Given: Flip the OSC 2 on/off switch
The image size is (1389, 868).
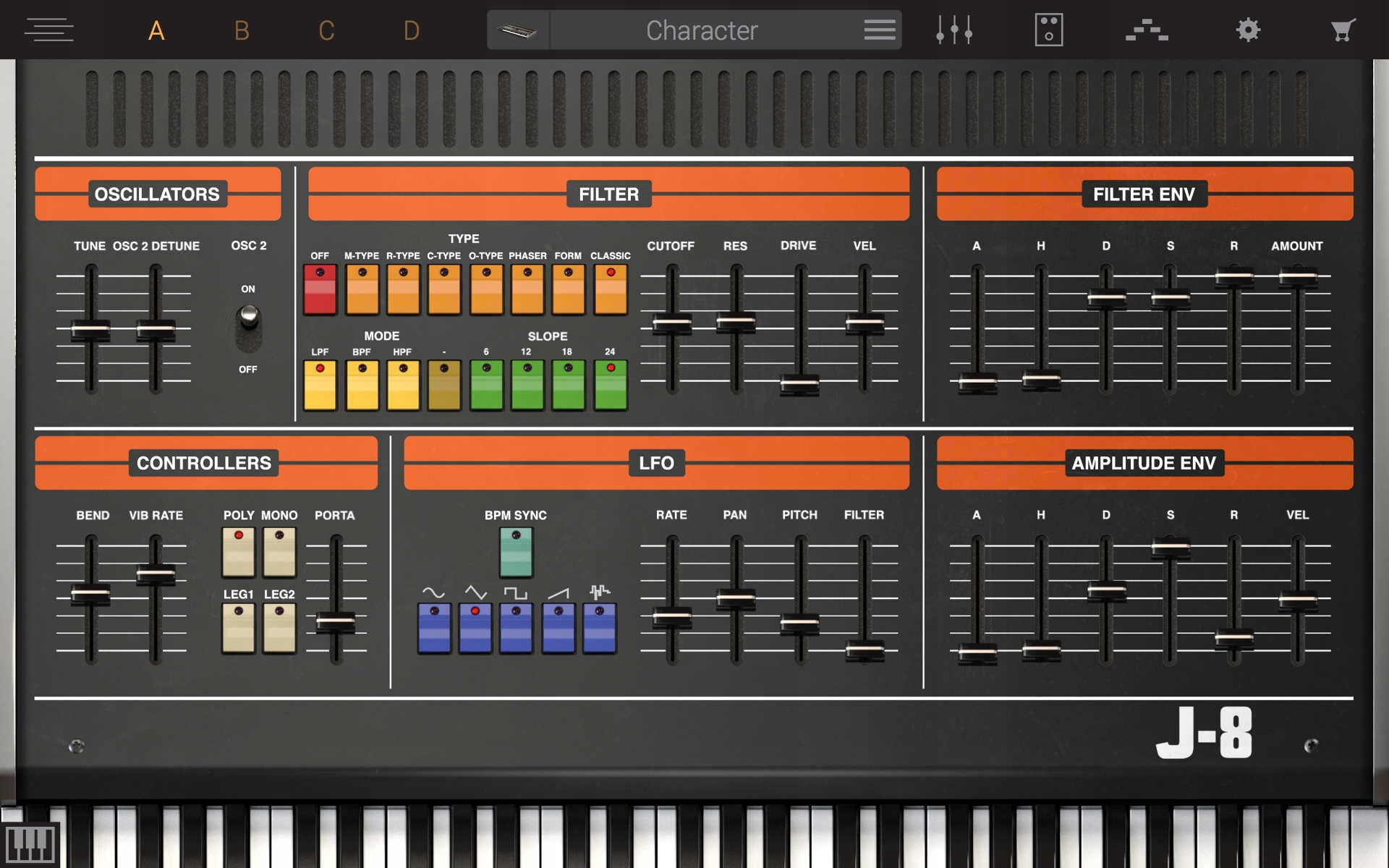Looking at the screenshot, I should [x=248, y=327].
